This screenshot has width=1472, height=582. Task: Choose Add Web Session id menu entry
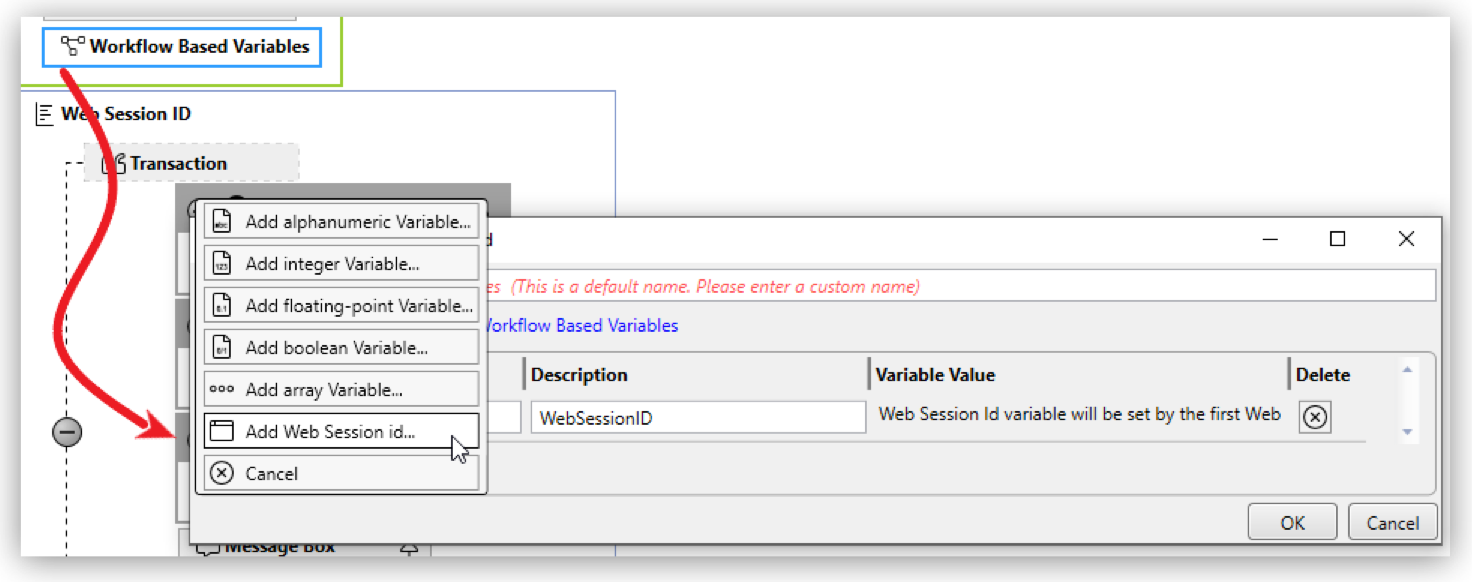coord(330,432)
